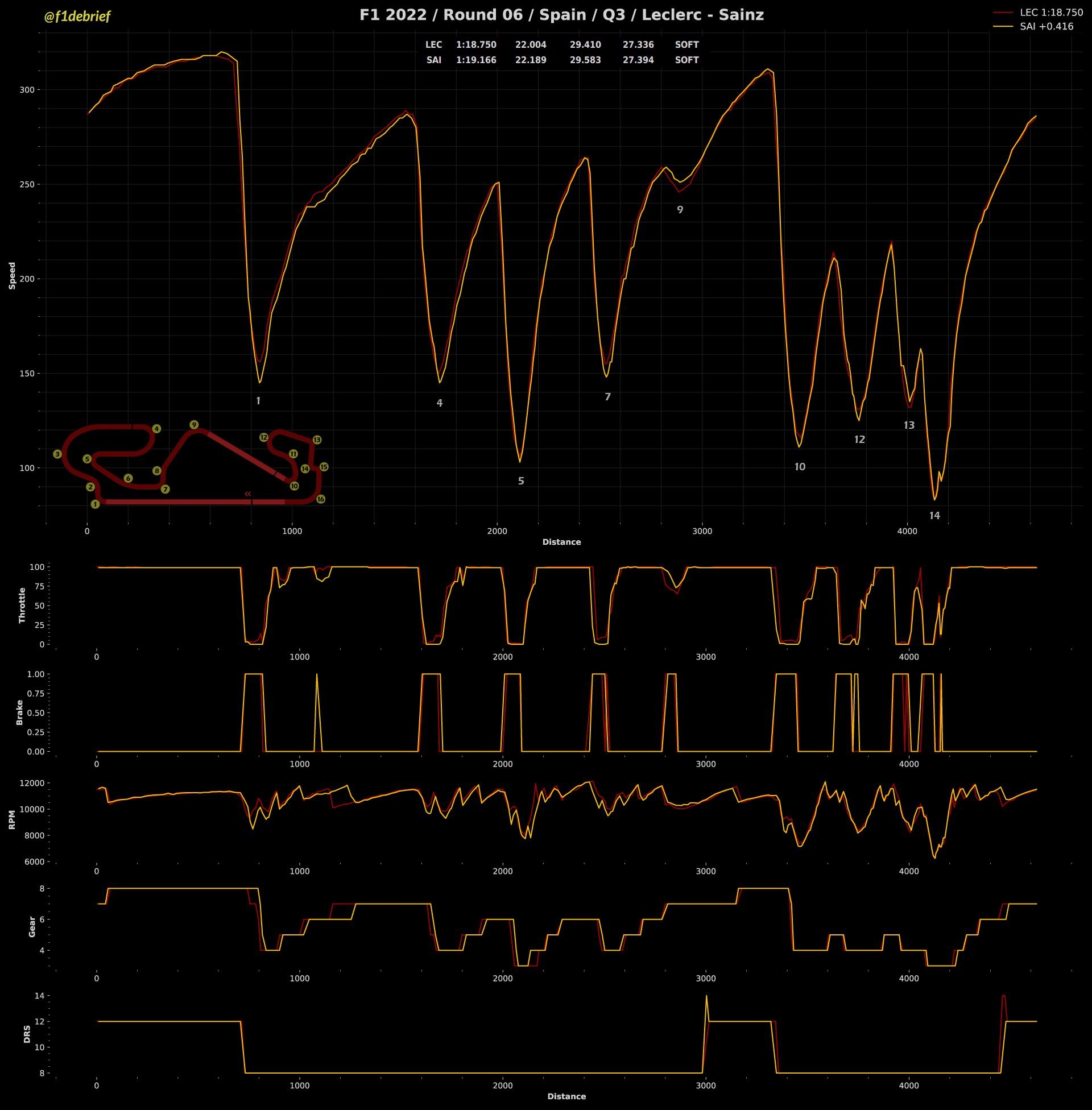1092x1110 pixels.
Task: Click the chart title text
Action: [561, 15]
